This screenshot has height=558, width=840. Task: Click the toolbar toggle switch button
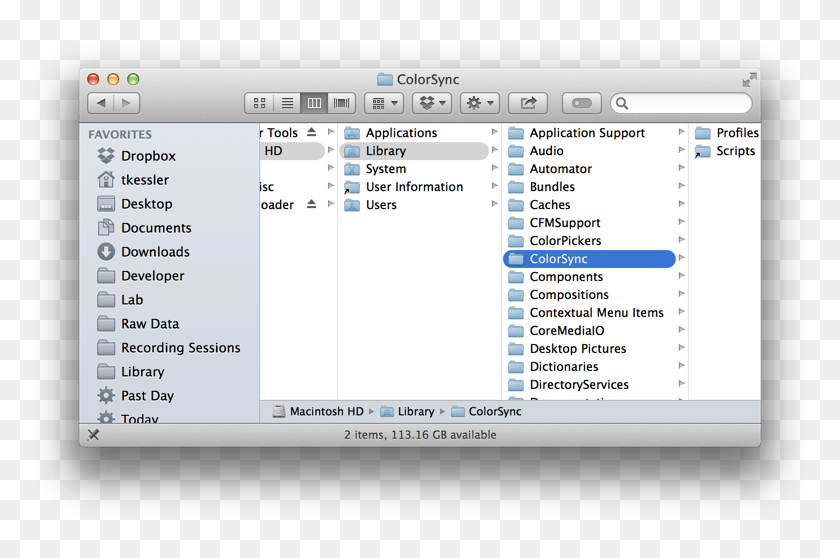[581, 103]
